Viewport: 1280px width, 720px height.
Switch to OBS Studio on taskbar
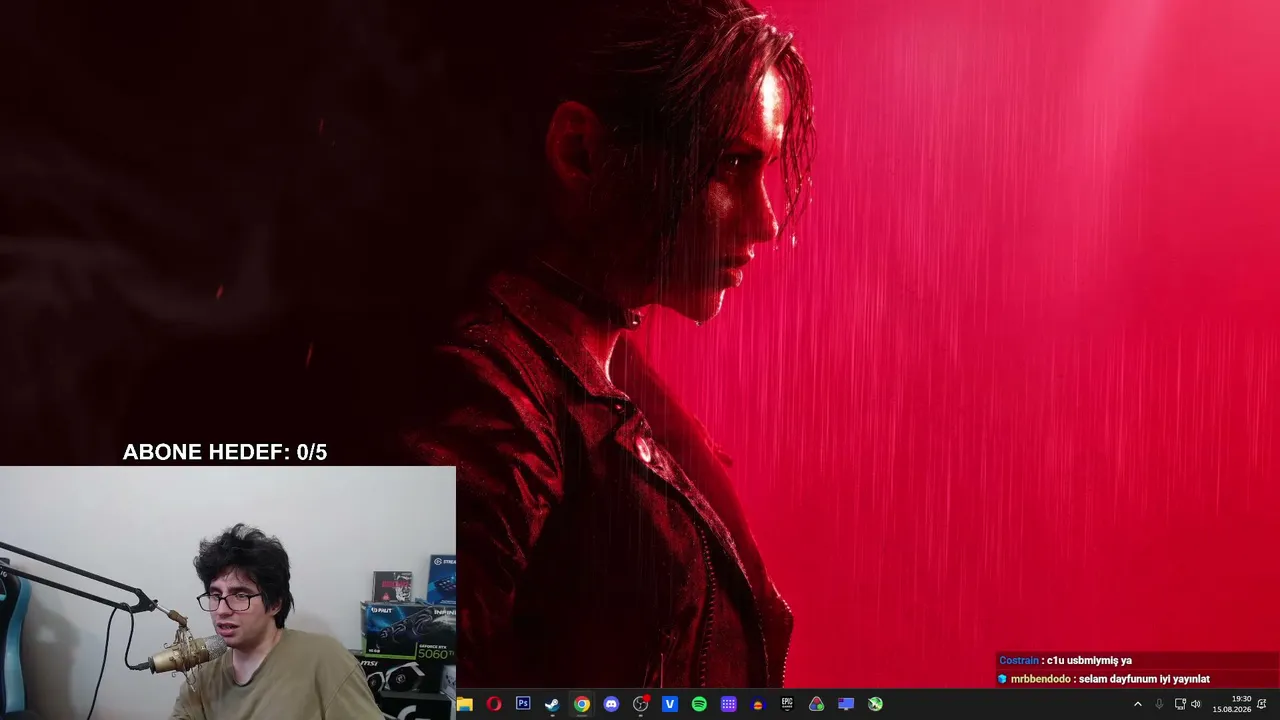[641, 704]
